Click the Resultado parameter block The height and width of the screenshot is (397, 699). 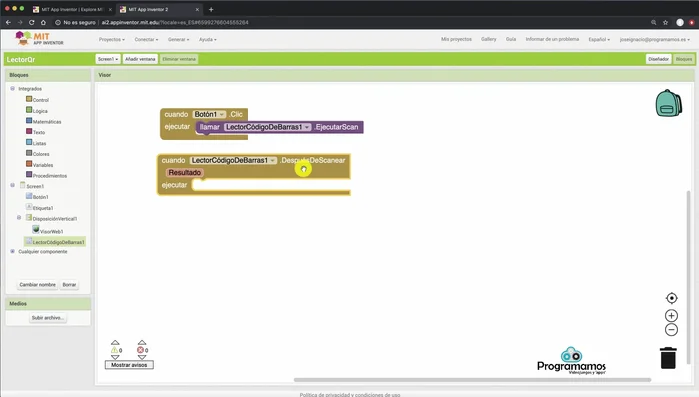[x=185, y=172]
